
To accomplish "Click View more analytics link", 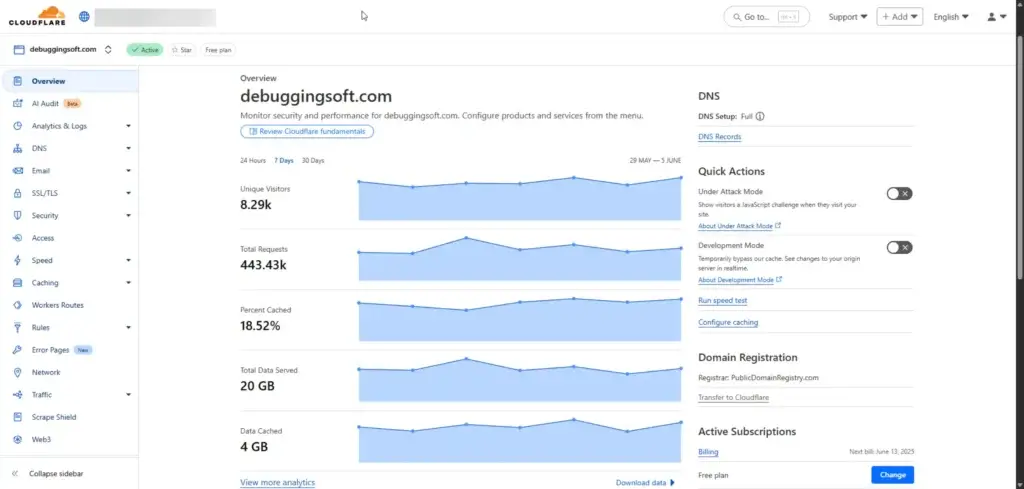I will [278, 482].
